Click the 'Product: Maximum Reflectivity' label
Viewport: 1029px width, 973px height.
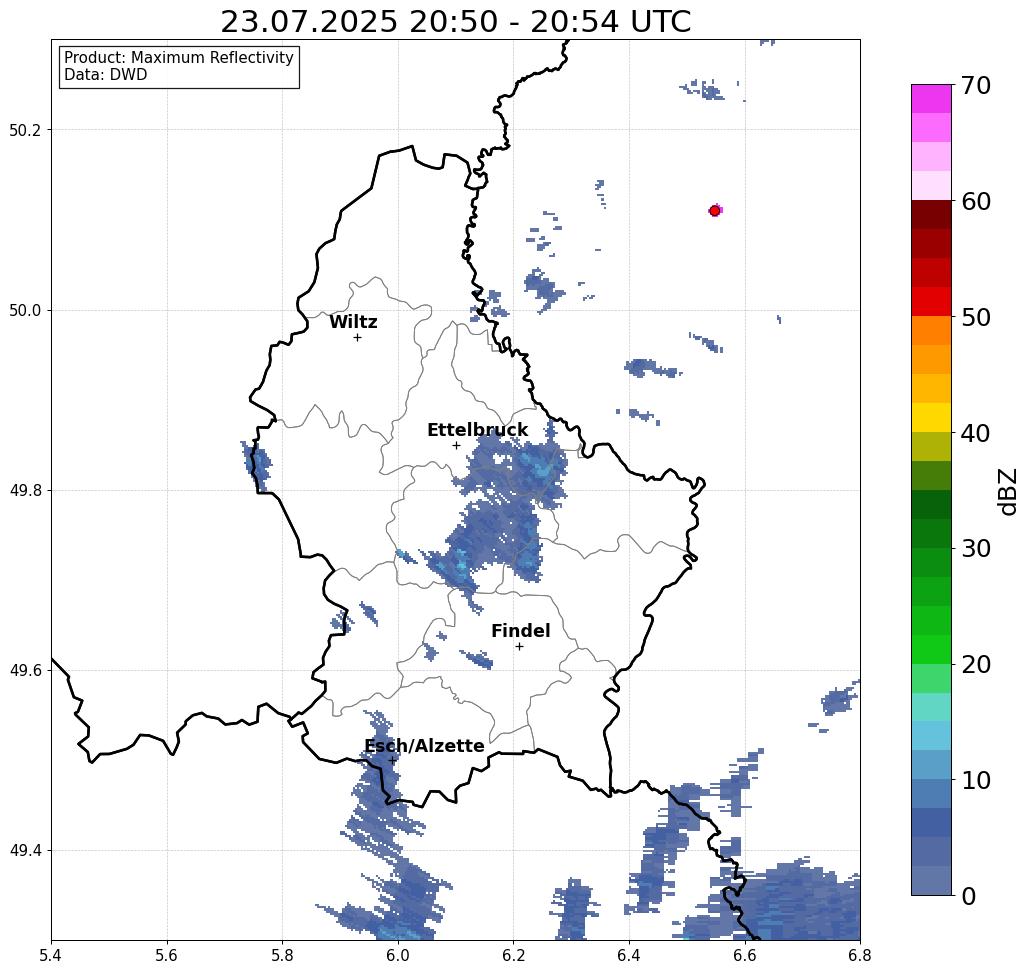click(178, 58)
